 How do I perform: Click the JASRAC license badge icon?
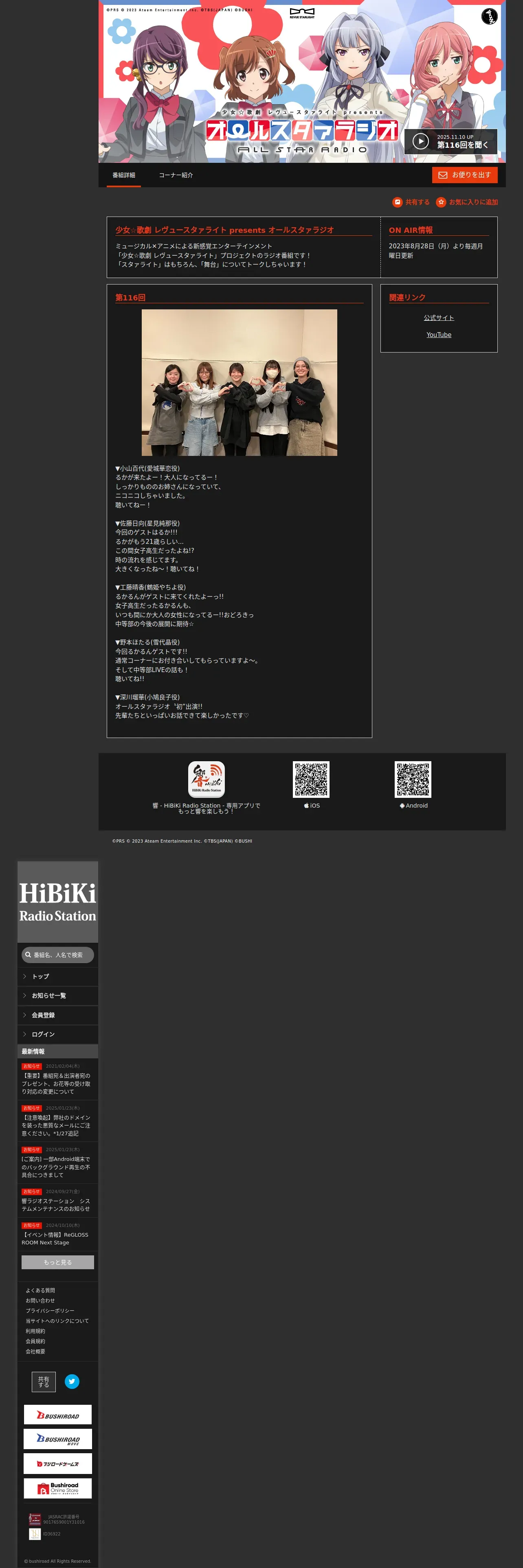pyautogui.click(x=35, y=1519)
